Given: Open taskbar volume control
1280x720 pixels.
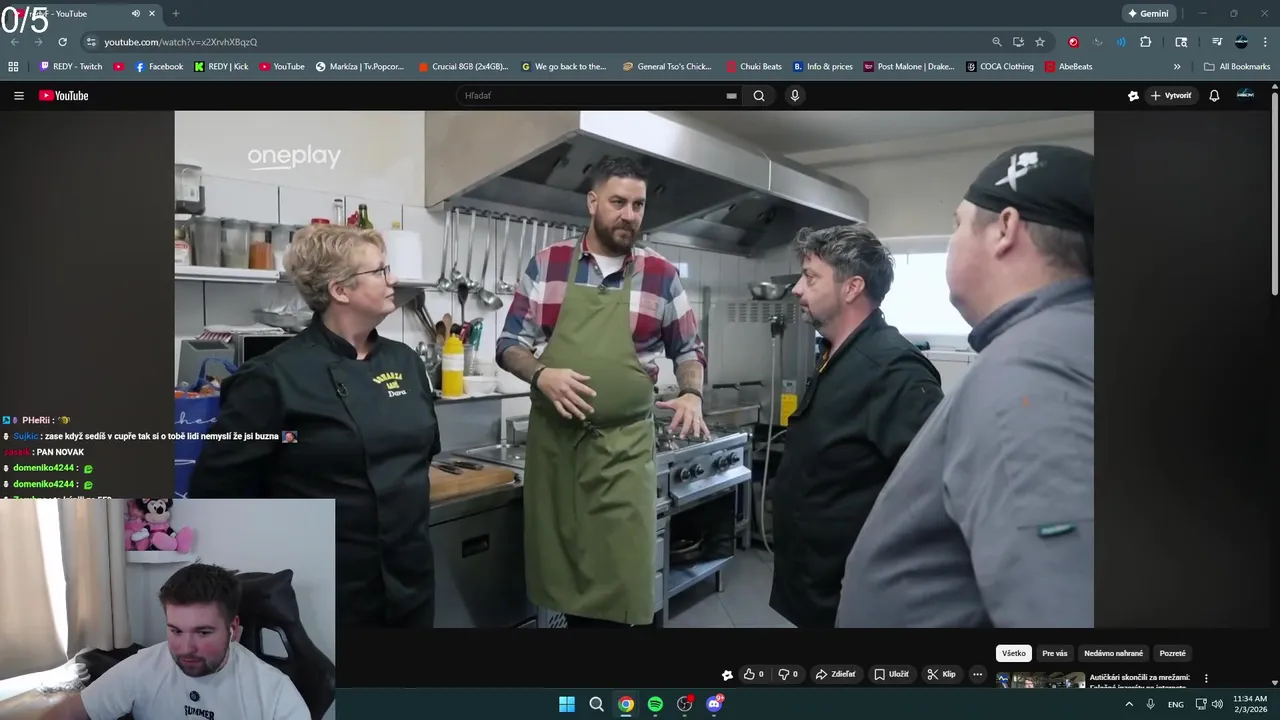Looking at the screenshot, I should point(1217,704).
